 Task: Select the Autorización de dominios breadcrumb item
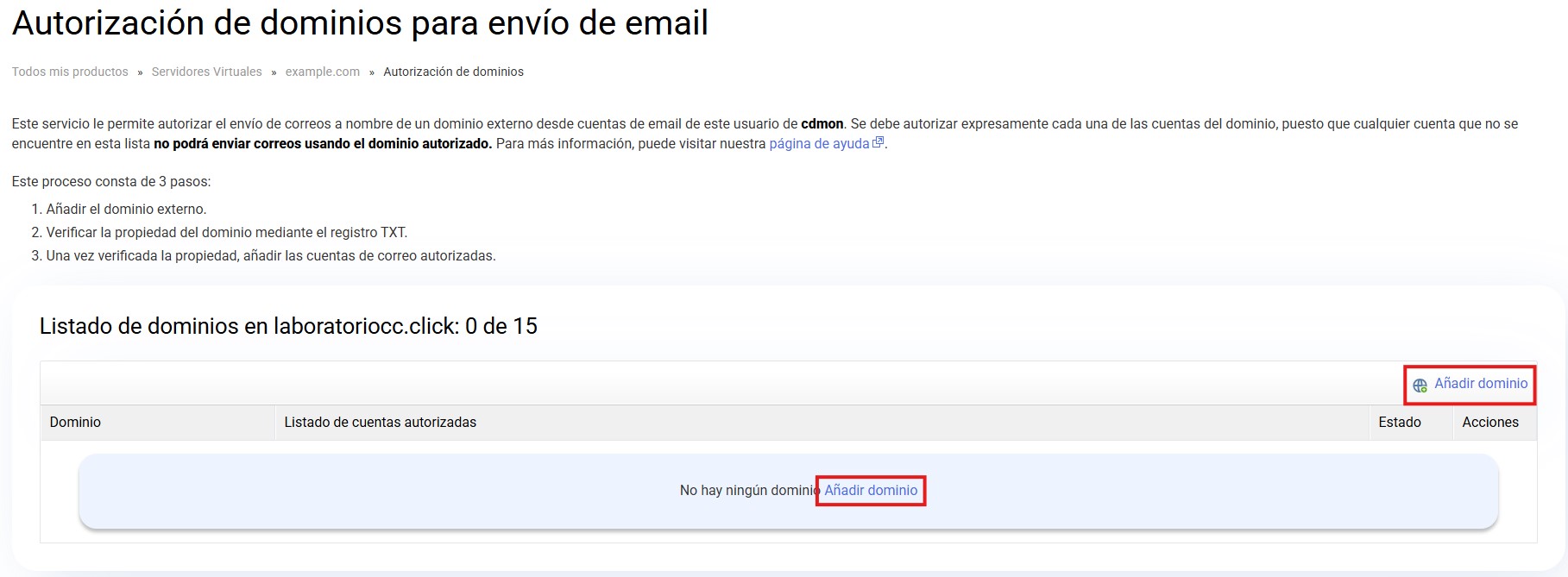click(453, 72)
